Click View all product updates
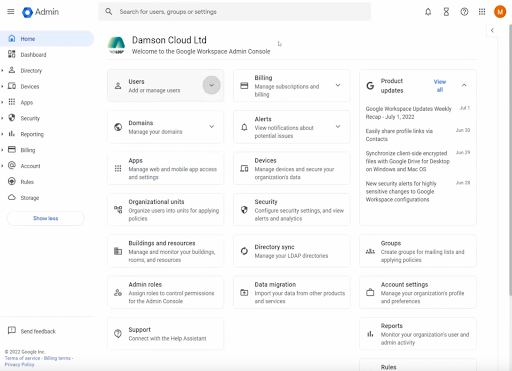512x371 pixels. [440, 86]
